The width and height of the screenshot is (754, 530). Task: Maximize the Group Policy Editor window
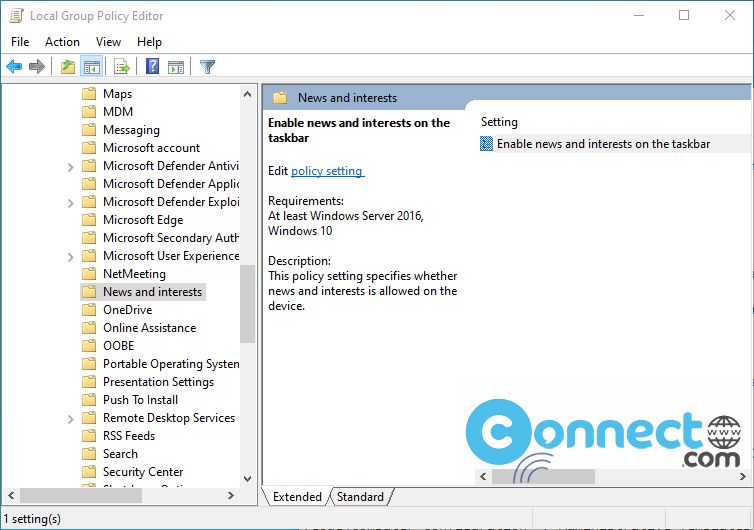click(x=684, y=15)
